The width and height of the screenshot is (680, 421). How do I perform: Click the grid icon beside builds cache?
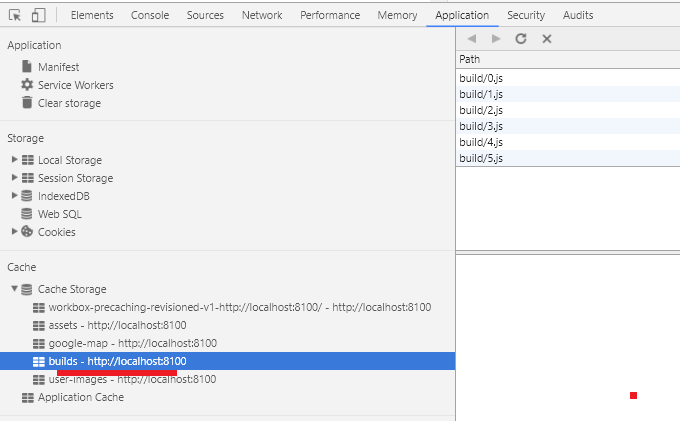point(39,362)
